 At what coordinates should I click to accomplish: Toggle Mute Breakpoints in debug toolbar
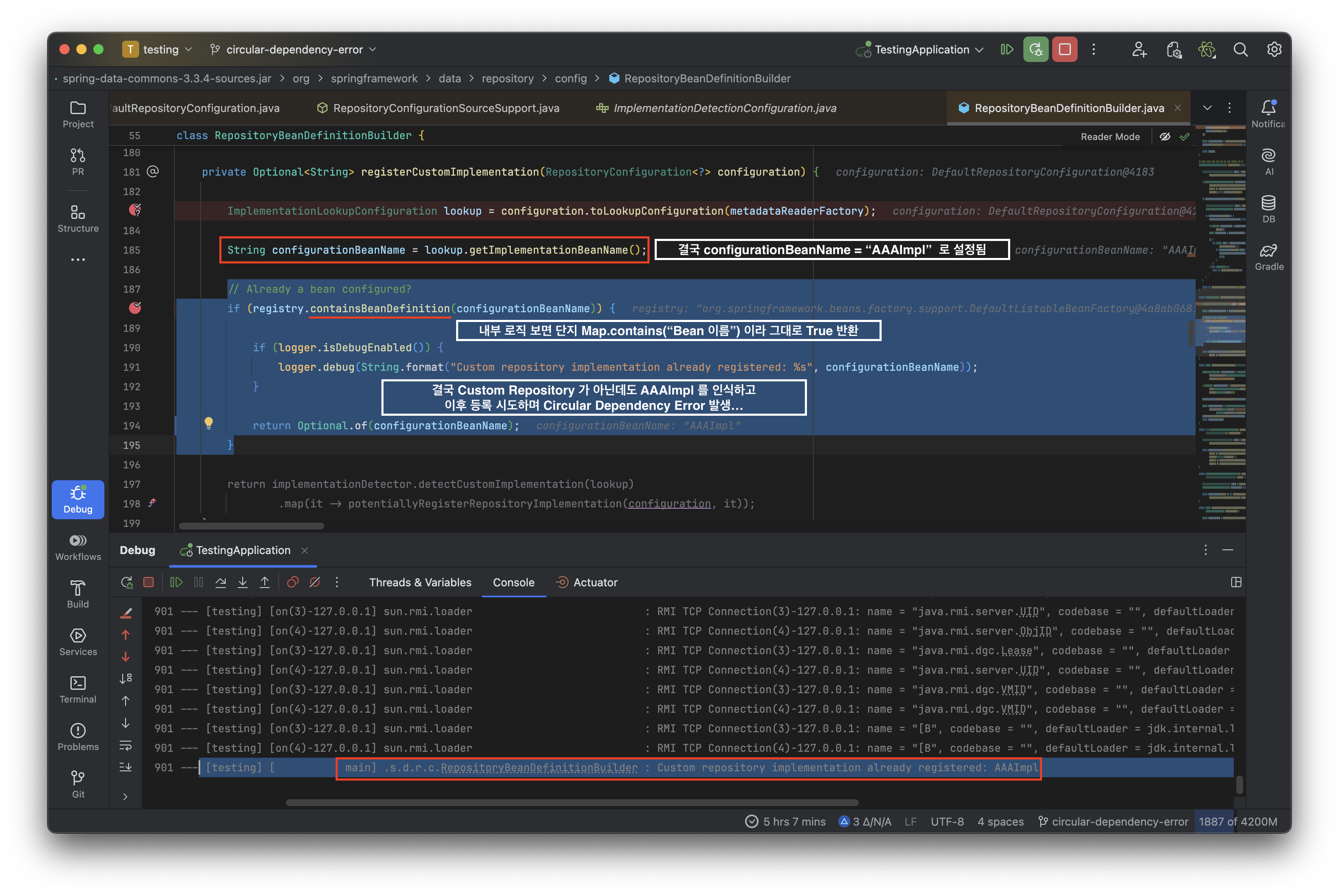(x=315, y=582)
